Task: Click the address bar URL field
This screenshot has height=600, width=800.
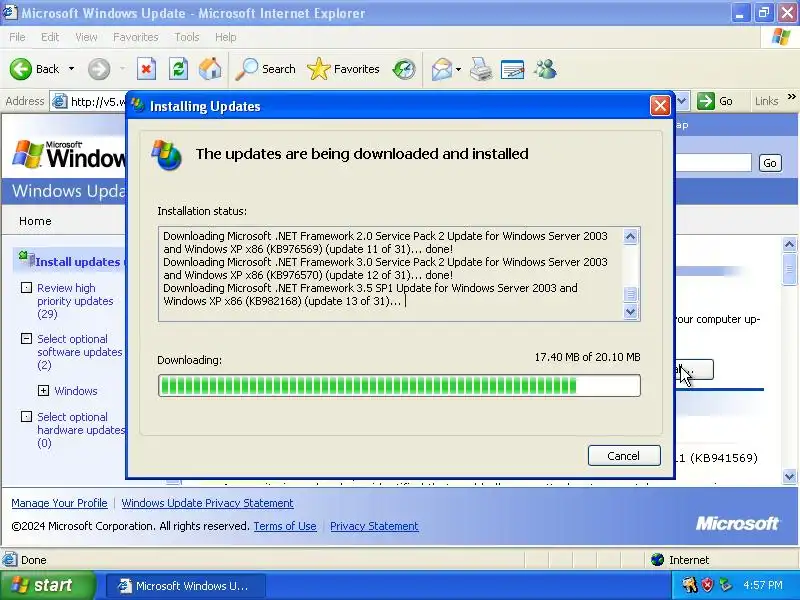Action: pyautogui.click(x=97, y=102)
